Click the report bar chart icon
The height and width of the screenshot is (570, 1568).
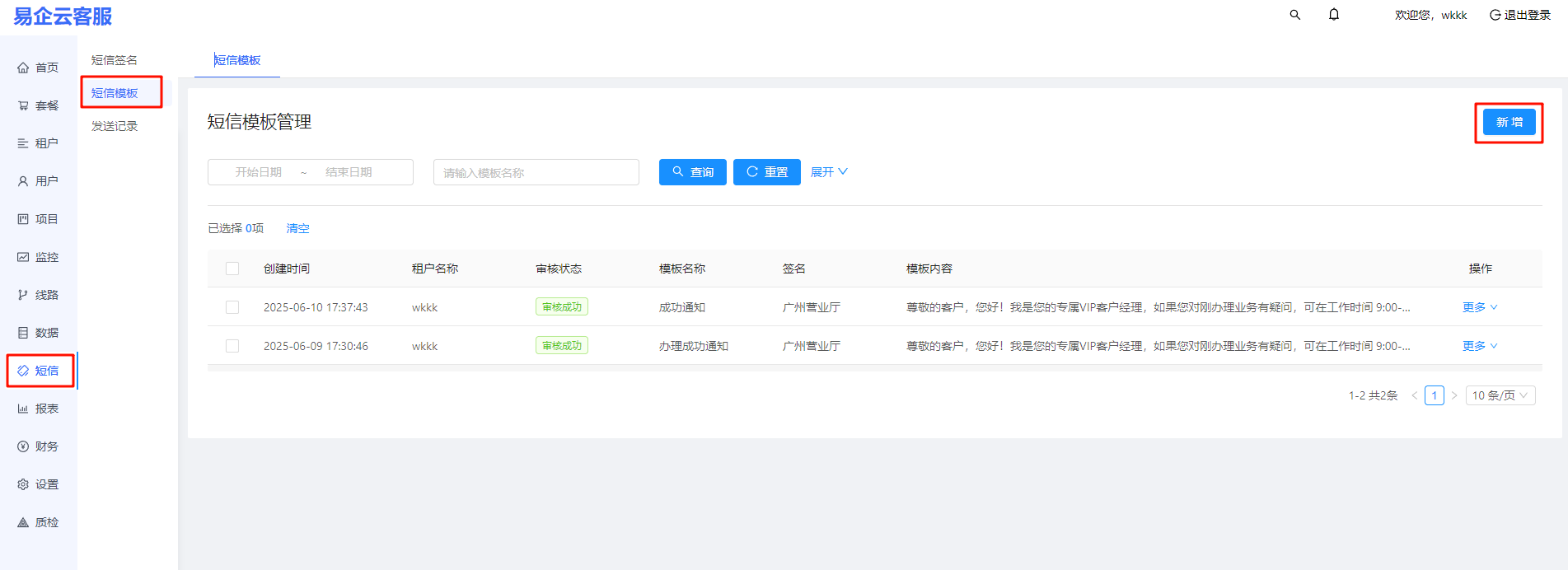pos(23,409)
